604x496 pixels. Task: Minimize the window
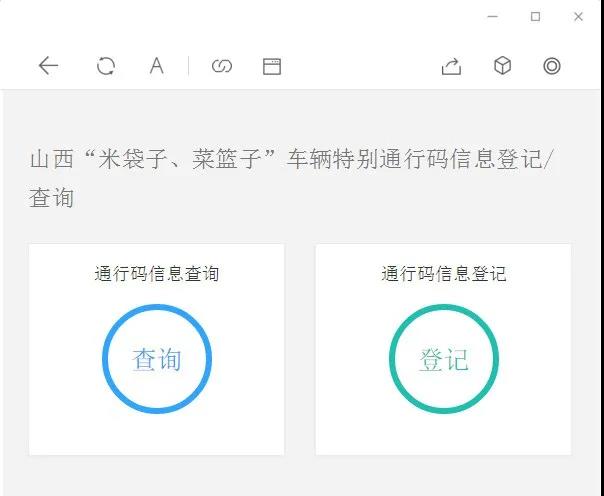[491, 17]
